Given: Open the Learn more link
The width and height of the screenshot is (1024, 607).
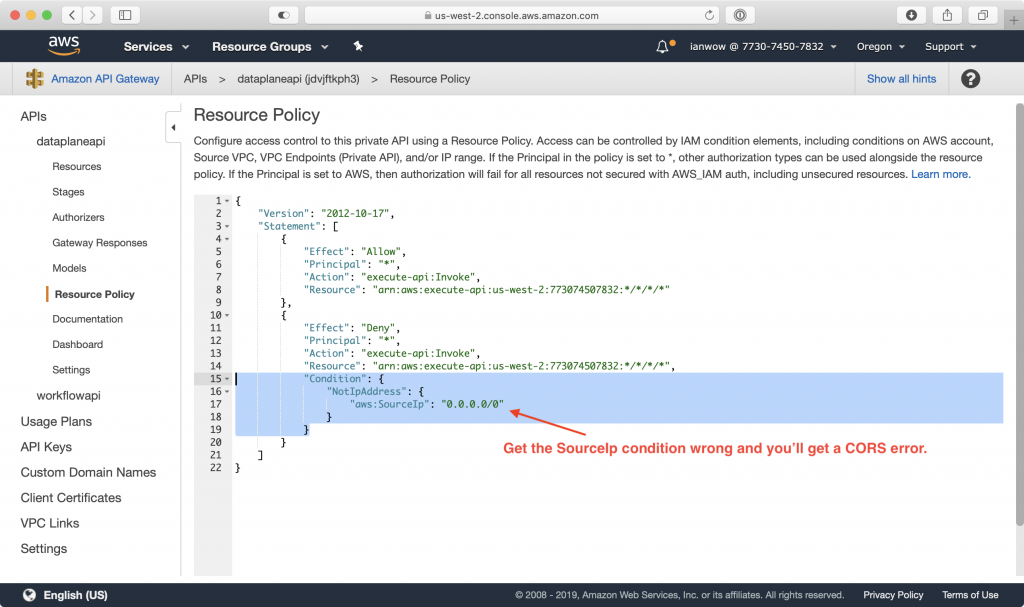Looking at the screenshot, I should pyautogui.click(x=939, y=173).
